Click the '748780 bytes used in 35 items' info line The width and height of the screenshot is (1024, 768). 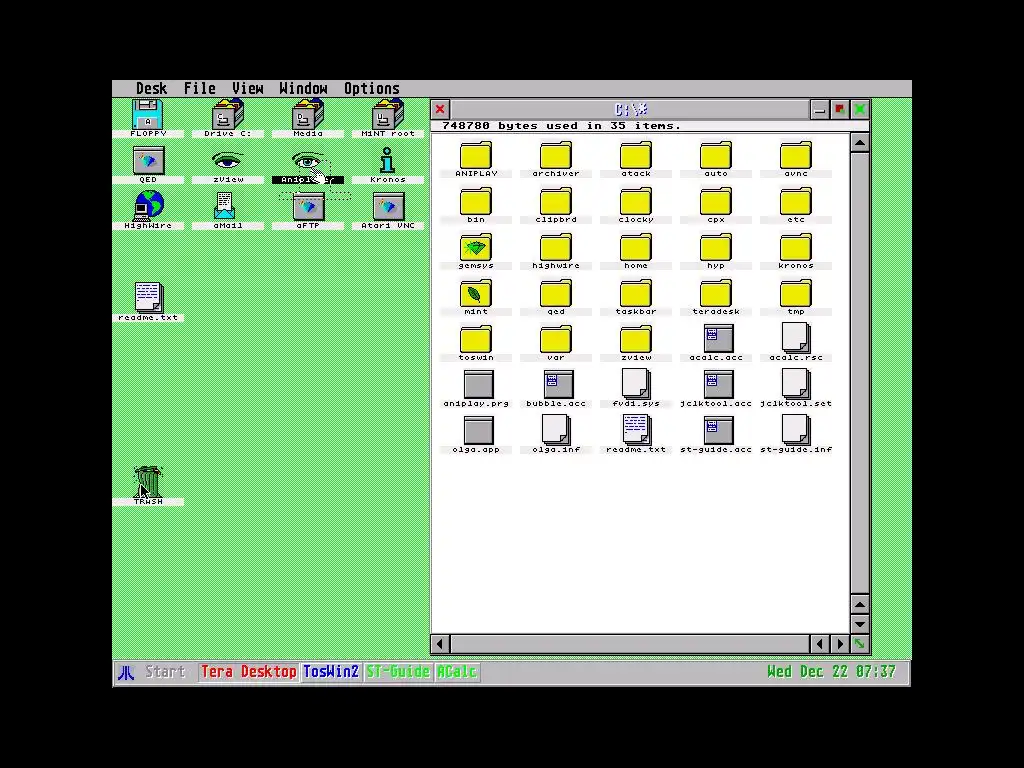coord(561,126)
